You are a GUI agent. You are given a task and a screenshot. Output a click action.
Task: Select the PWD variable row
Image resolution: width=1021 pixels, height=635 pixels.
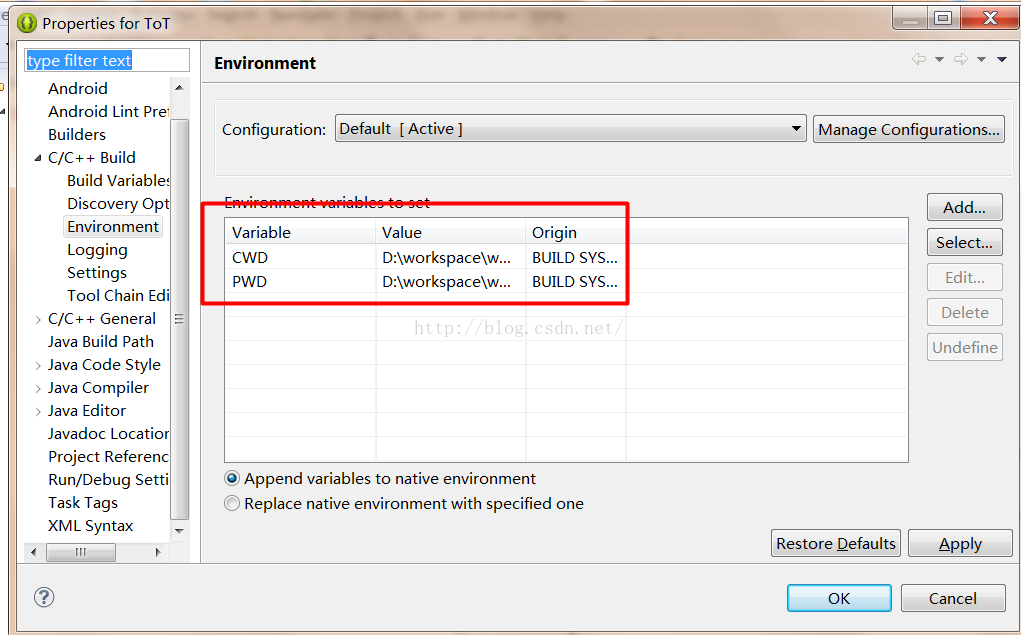[566, 281]
